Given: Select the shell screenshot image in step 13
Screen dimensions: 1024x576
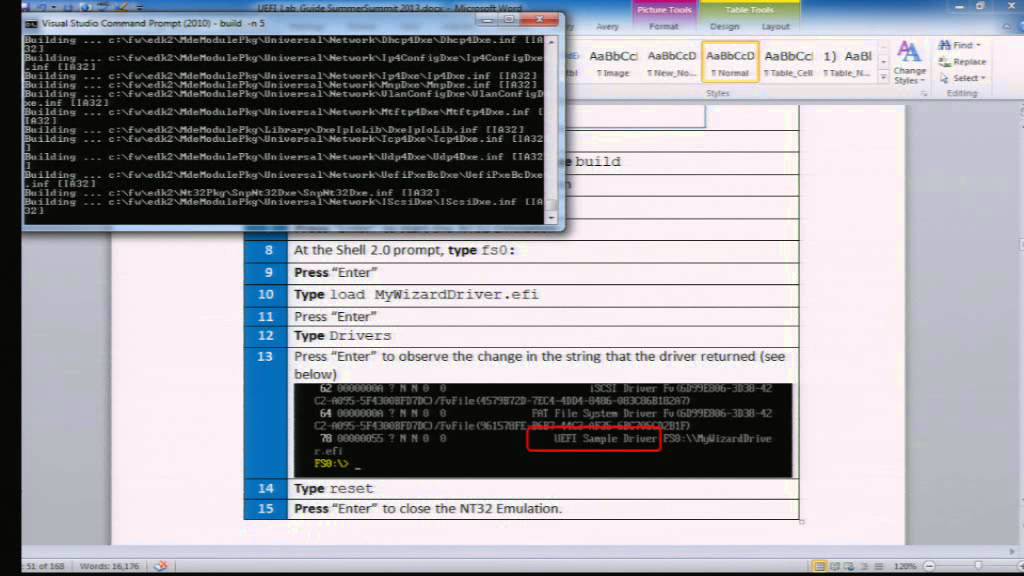Looking at the screenshot, I should [x=543, y=430].
